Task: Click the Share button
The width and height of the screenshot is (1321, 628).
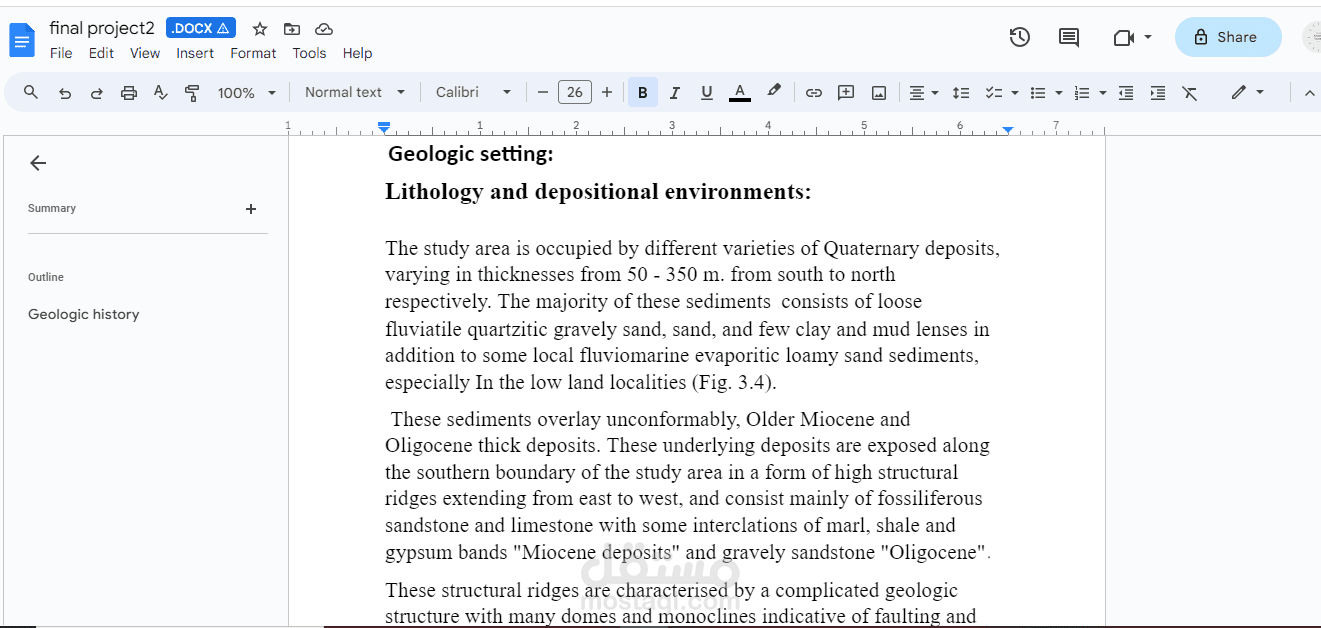Action: click(1228, 37)
